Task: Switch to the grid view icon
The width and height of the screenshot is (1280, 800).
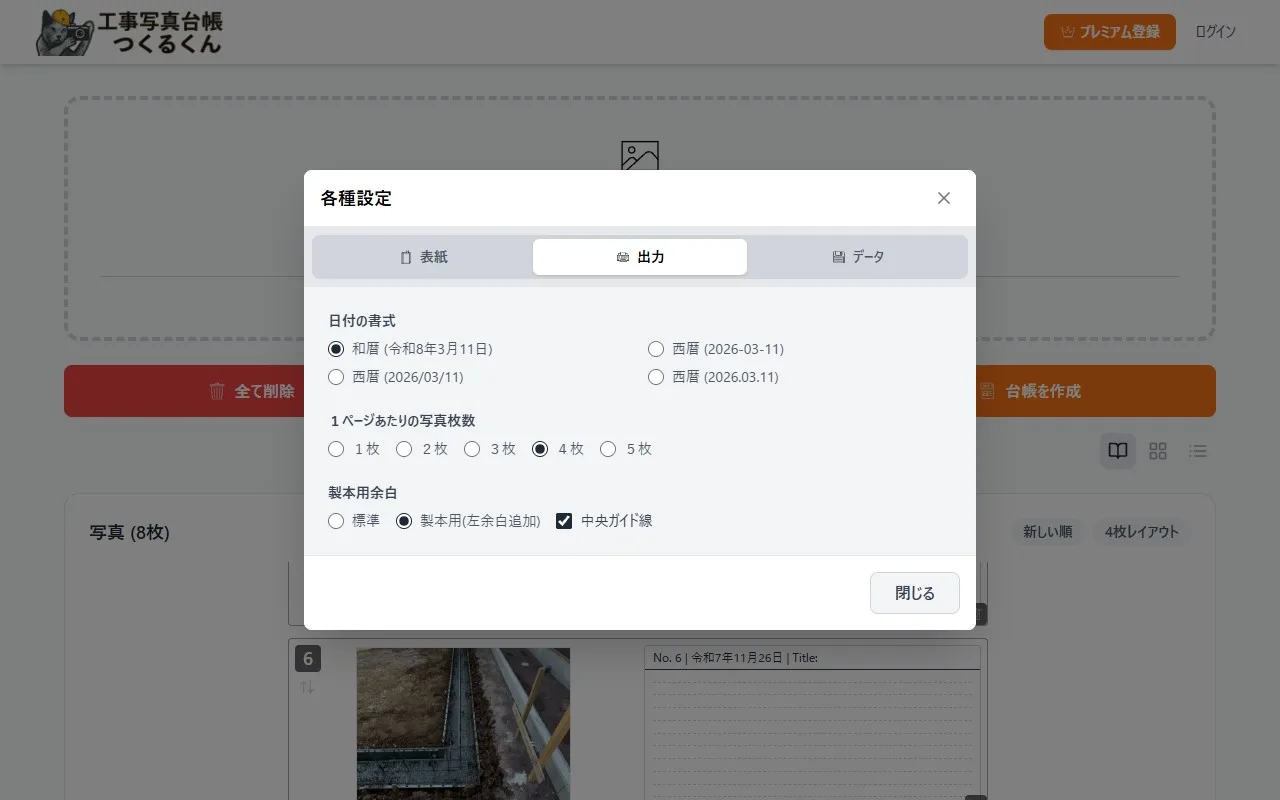Action: (1157, 451)
